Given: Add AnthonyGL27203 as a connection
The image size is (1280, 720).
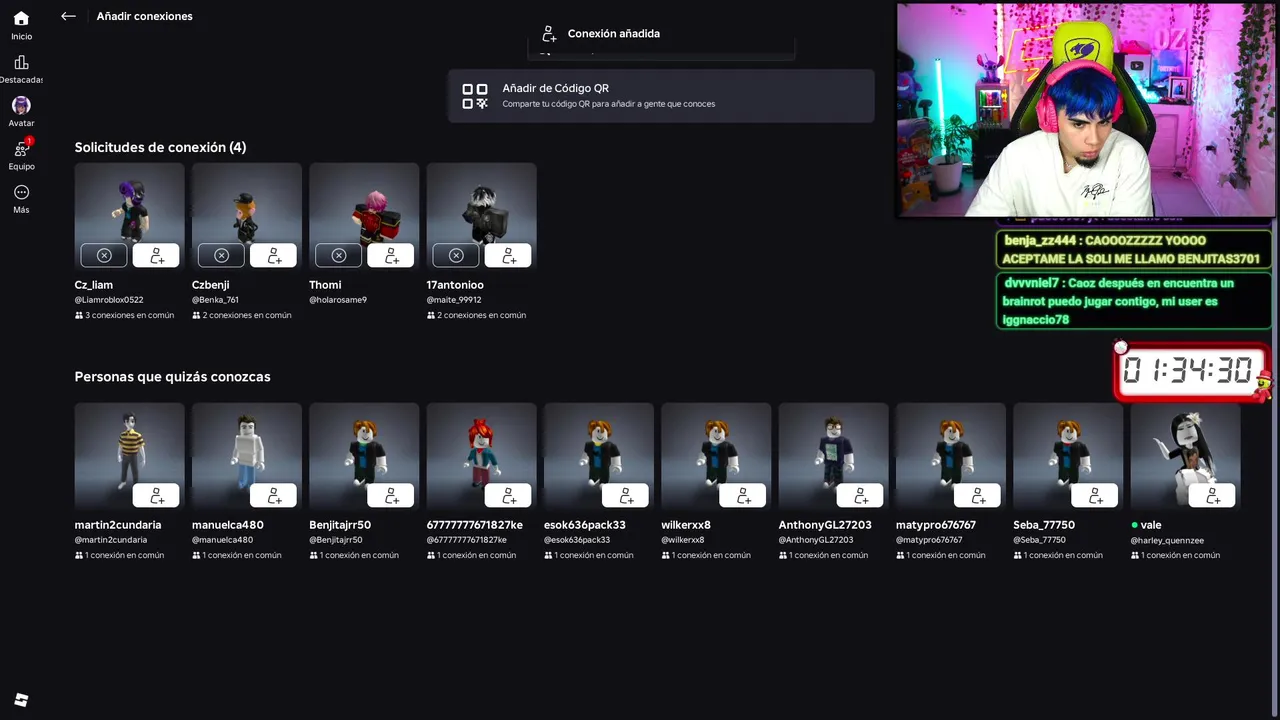Looking at the screenshot, I should (860, 495).
